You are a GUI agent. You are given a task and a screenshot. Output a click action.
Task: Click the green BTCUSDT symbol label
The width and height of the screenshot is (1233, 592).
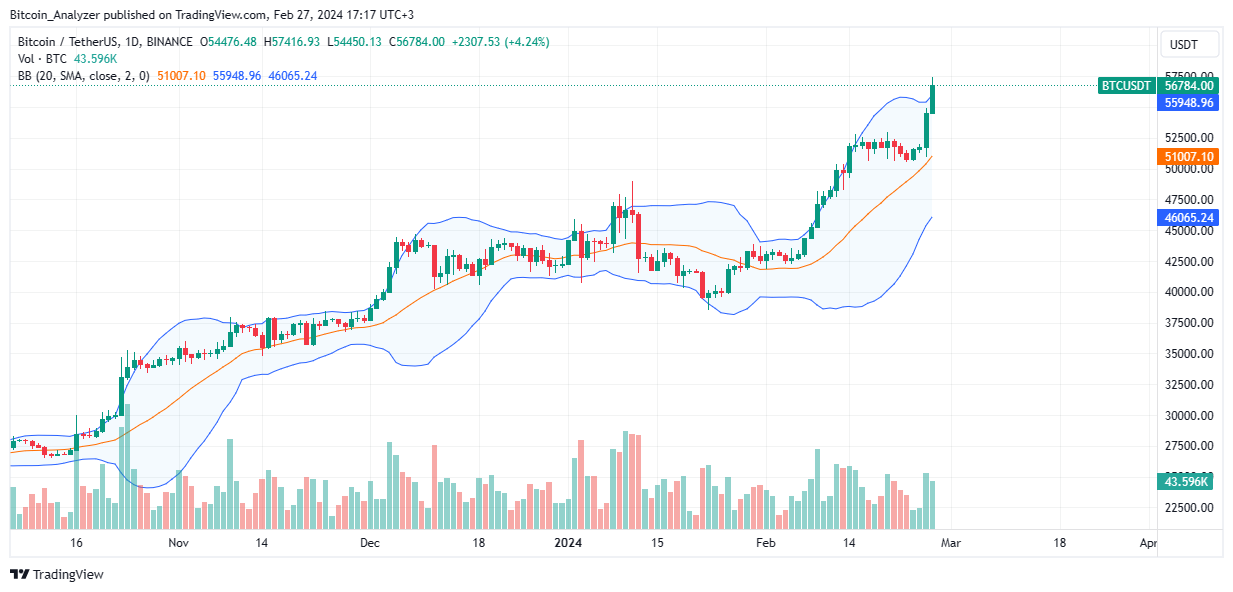(x=1125, y=86)
